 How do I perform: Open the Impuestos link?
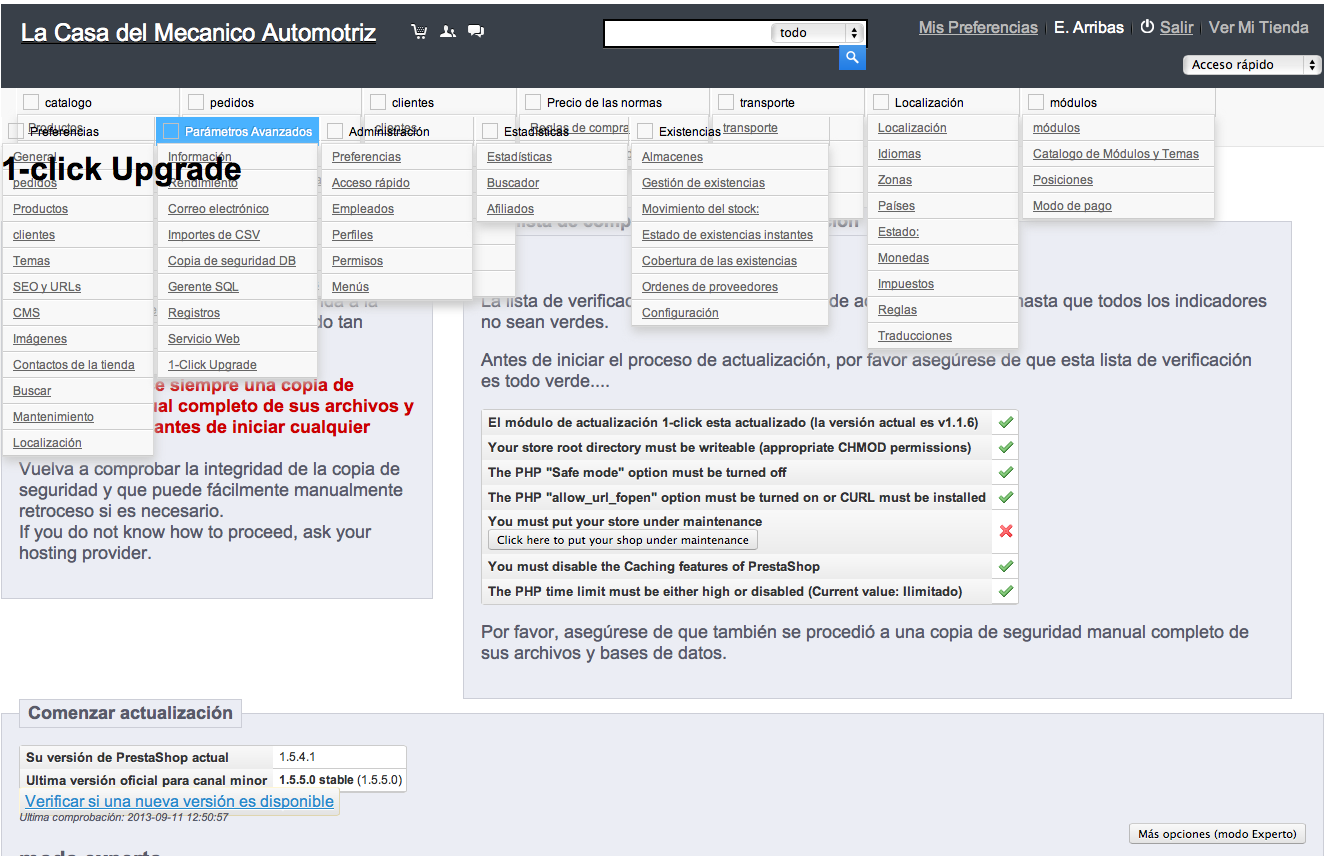906,284
